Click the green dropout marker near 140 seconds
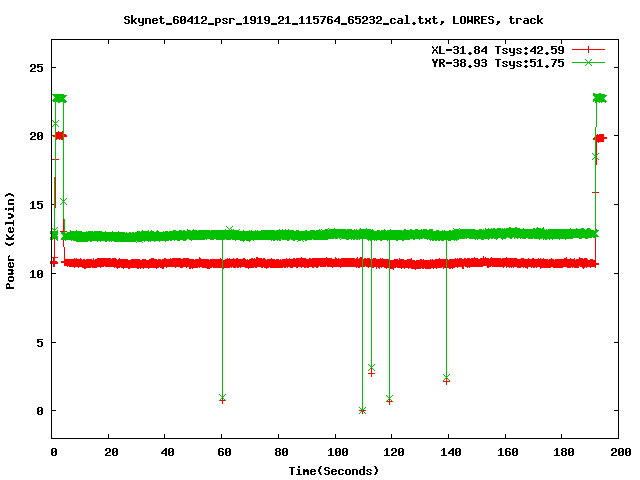The image size is (640, 480). point(447,377)
